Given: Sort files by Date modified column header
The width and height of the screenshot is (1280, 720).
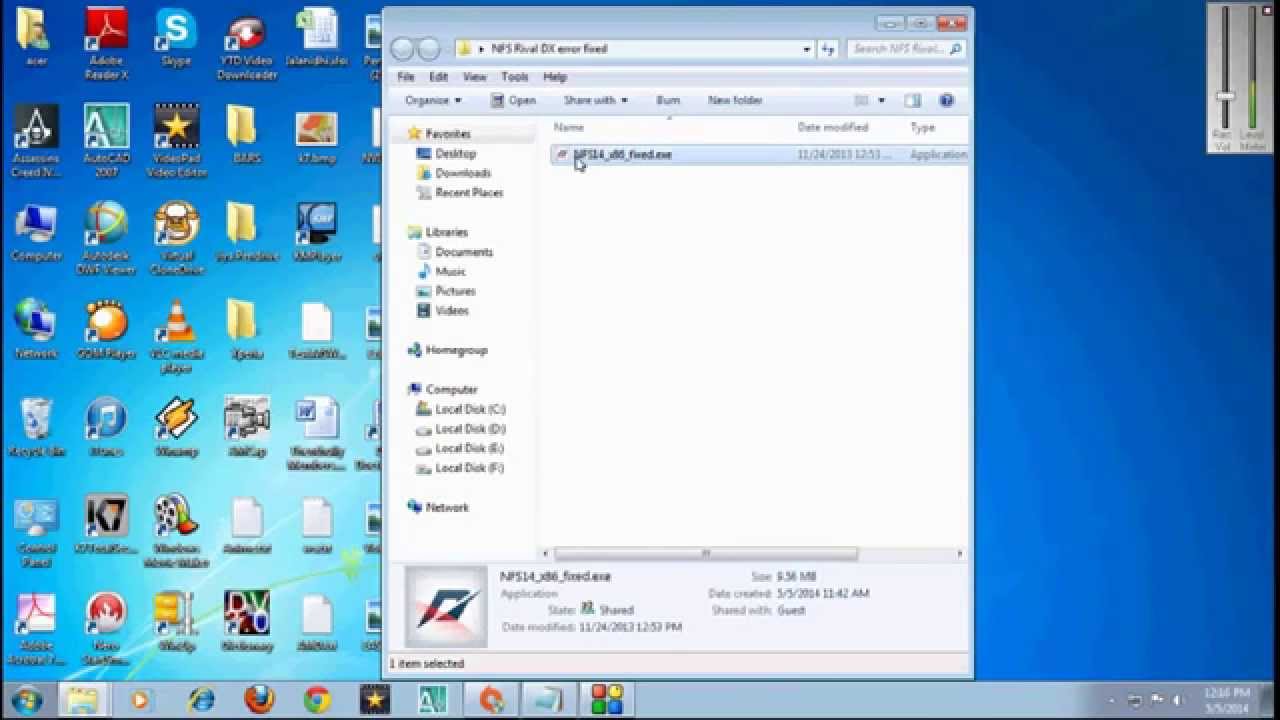Looking at the screenshot, I should click(833, 127).
